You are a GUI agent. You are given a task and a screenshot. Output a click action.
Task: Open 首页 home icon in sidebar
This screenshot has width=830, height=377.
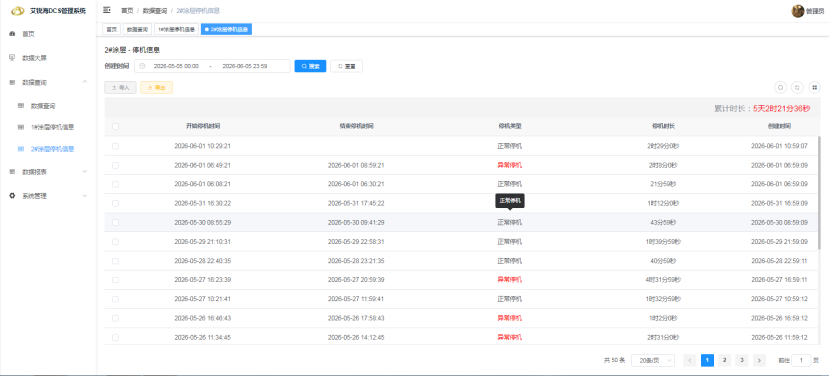coord(12,34)
